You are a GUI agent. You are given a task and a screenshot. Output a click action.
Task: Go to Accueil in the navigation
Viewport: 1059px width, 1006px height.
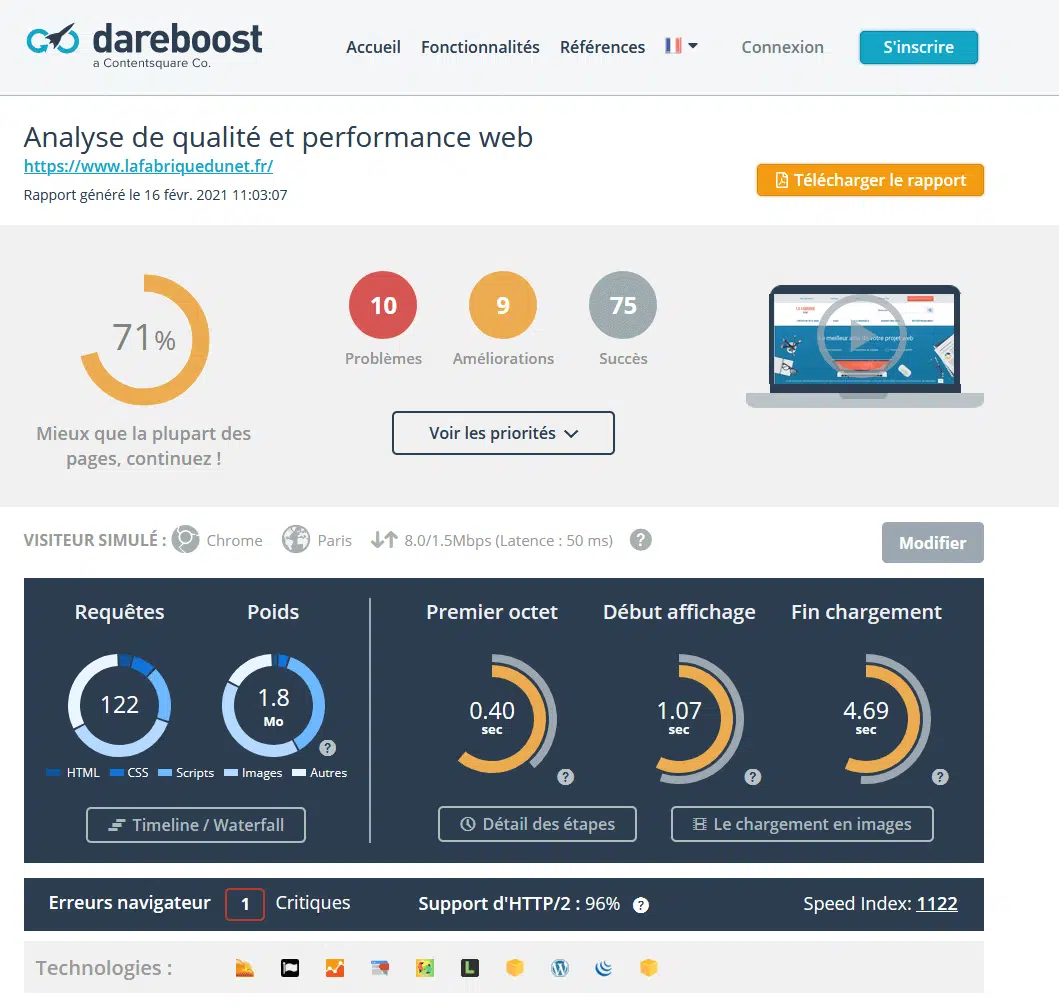click(x=373, y=47)
